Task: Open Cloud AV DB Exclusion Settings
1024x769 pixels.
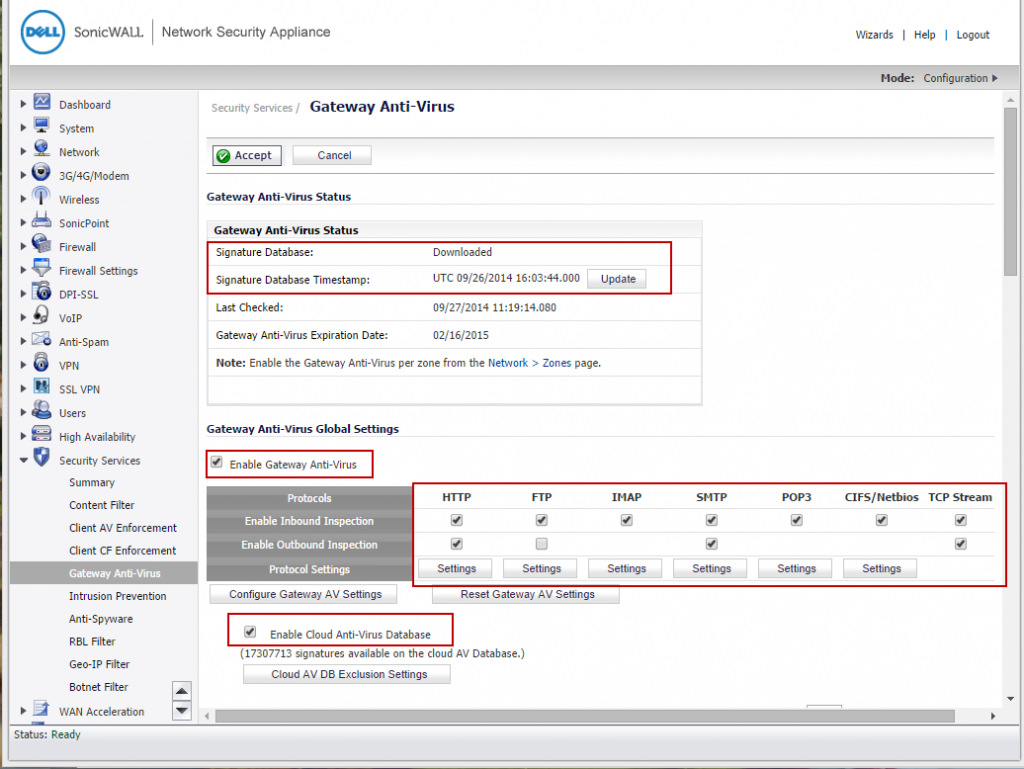Action: 347,674
